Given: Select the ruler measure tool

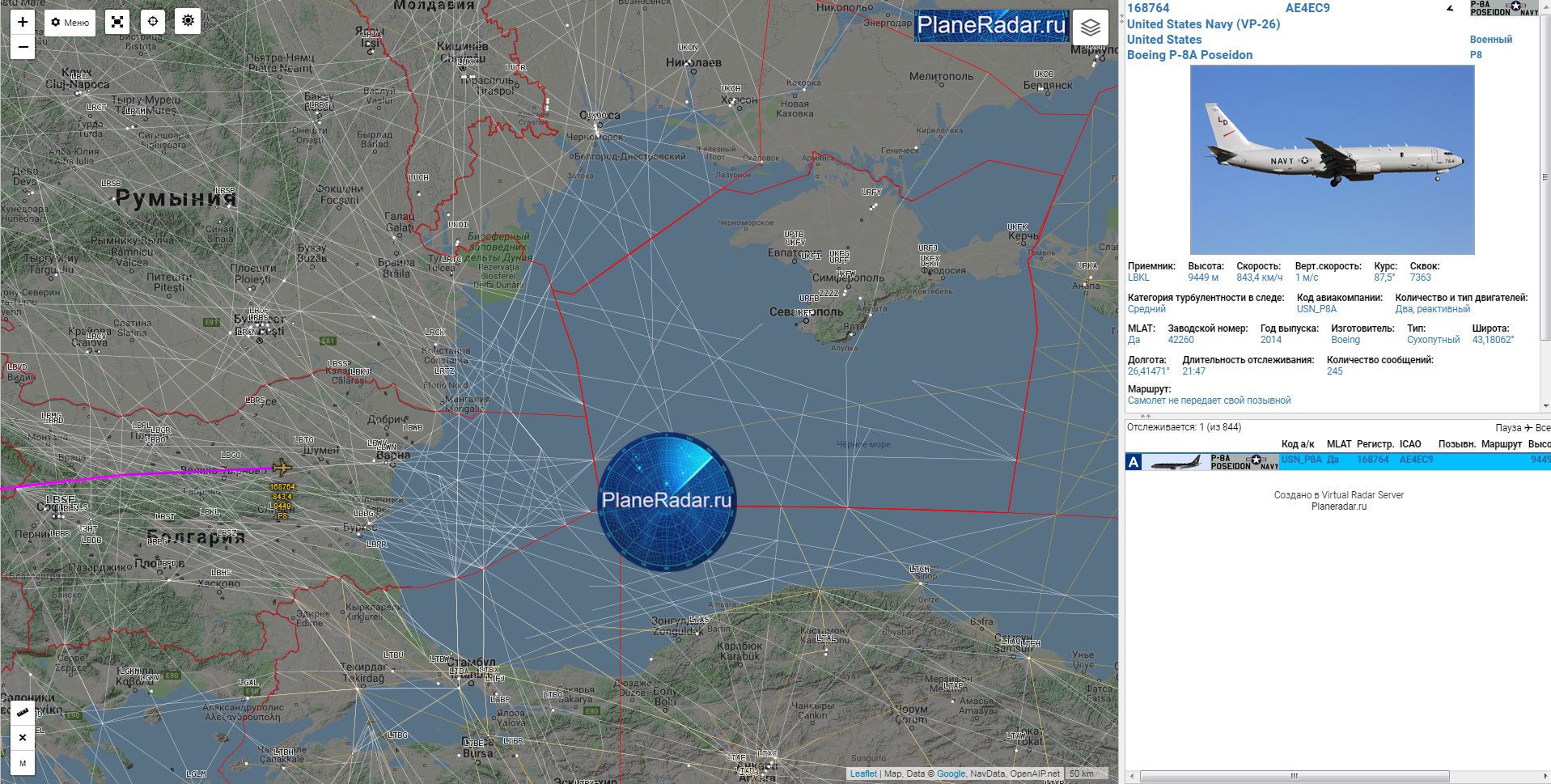Looking at the screenshot, I should click(23, 712).
